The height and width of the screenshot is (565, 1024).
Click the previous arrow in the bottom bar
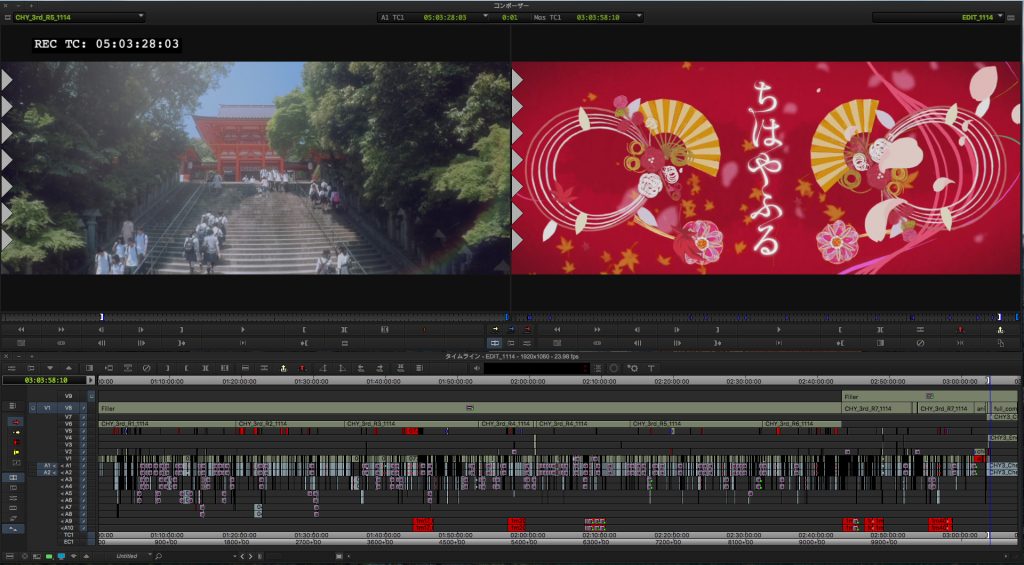click(242, 557)
